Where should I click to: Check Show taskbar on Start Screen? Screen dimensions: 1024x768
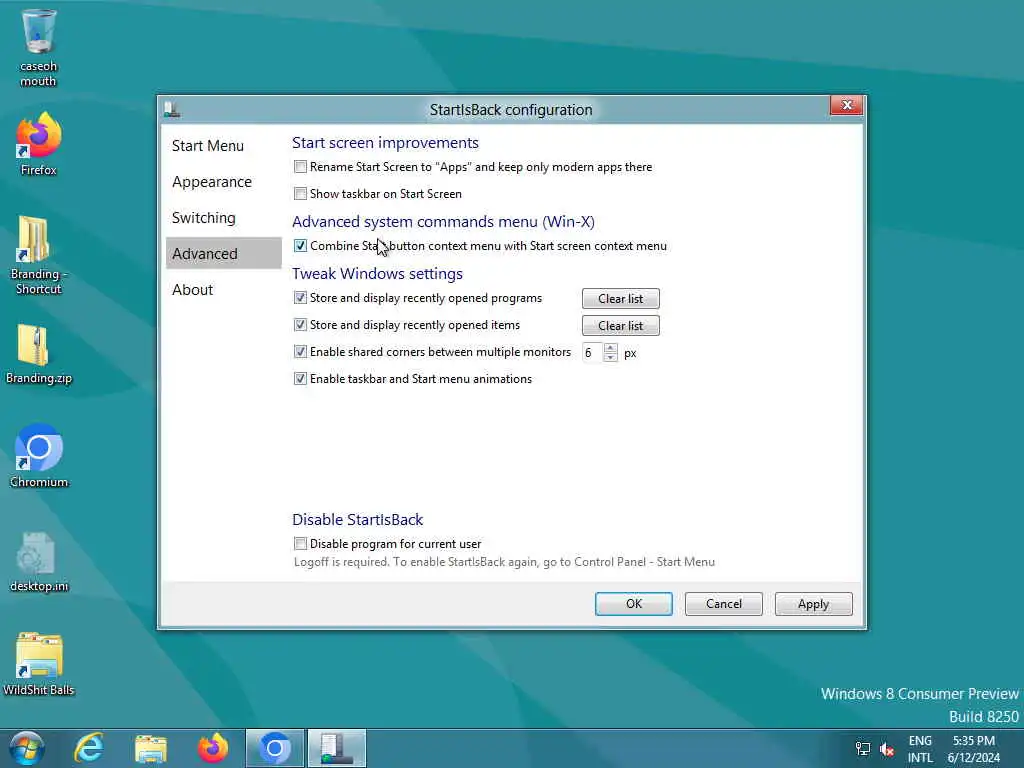[300, 194]
